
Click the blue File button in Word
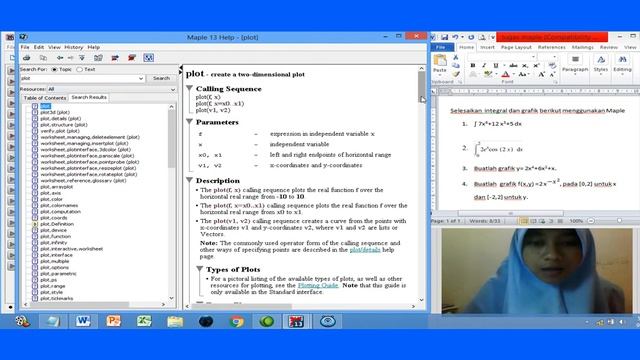442,47
